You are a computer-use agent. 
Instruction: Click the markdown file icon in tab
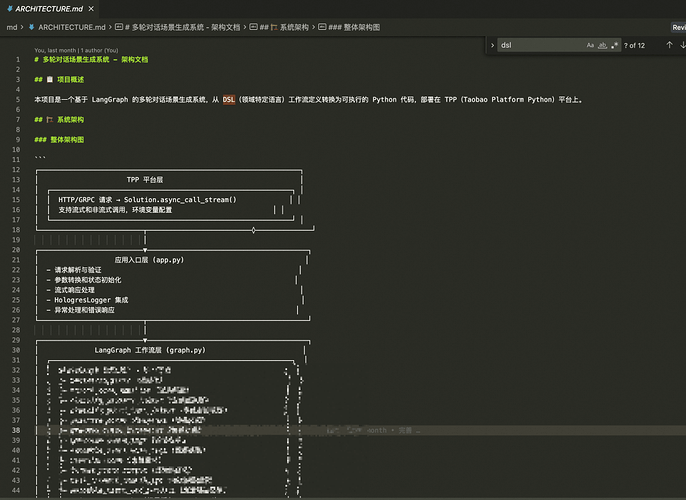click(8, 8)
